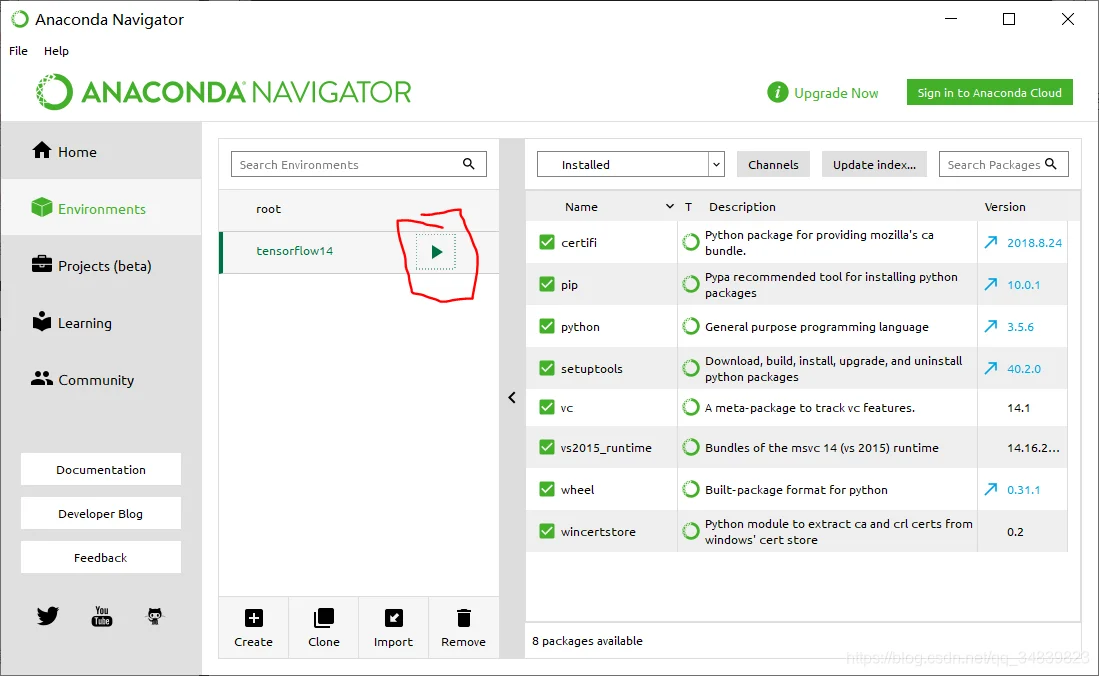The height and width of the screenshot is (676, 1099).
Task: Uncheck the vc package checkbox
Action: pos(547,407)
